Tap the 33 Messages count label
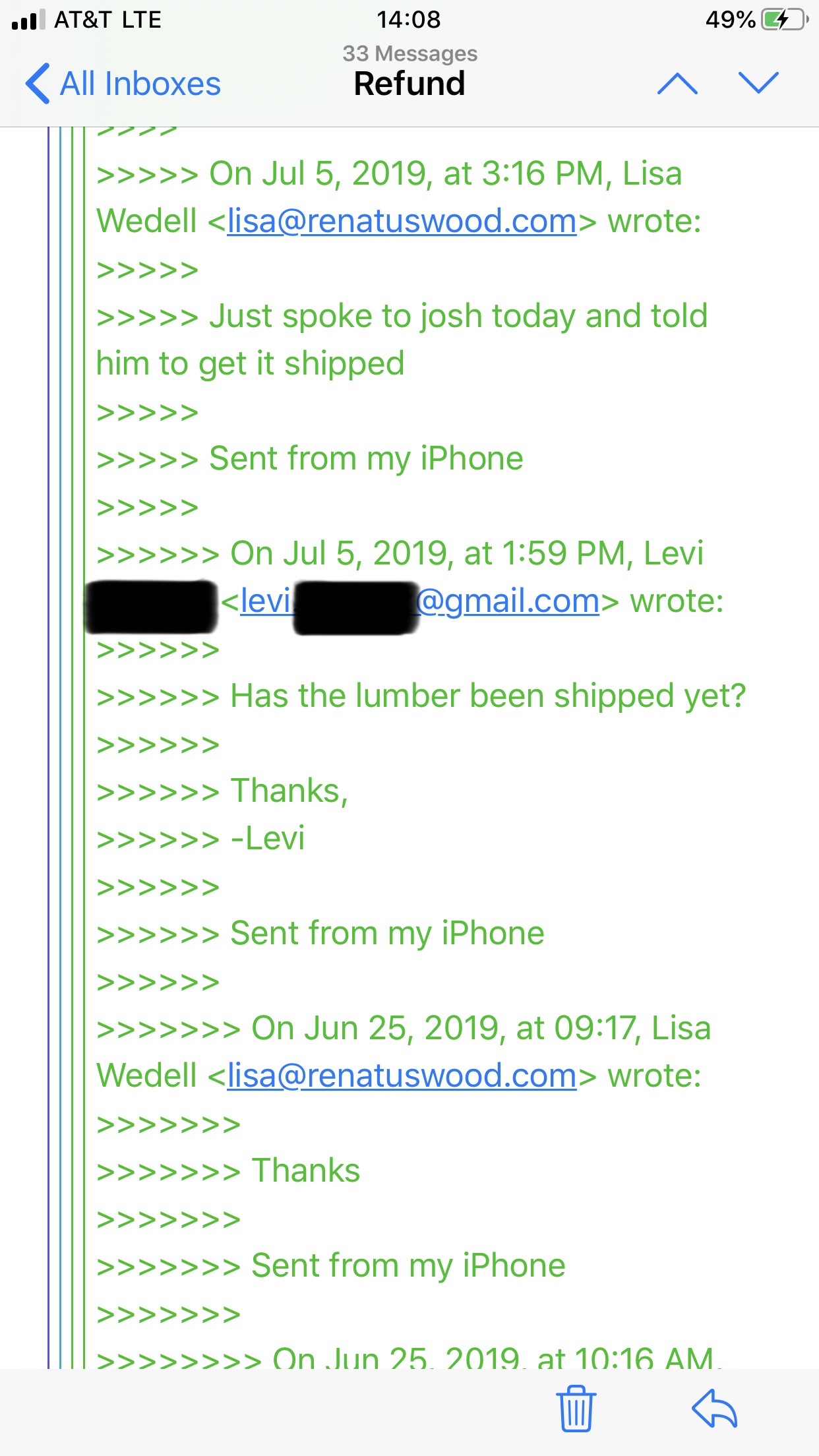This screenshot has width=819, height=1456. (x=409, y=53)
